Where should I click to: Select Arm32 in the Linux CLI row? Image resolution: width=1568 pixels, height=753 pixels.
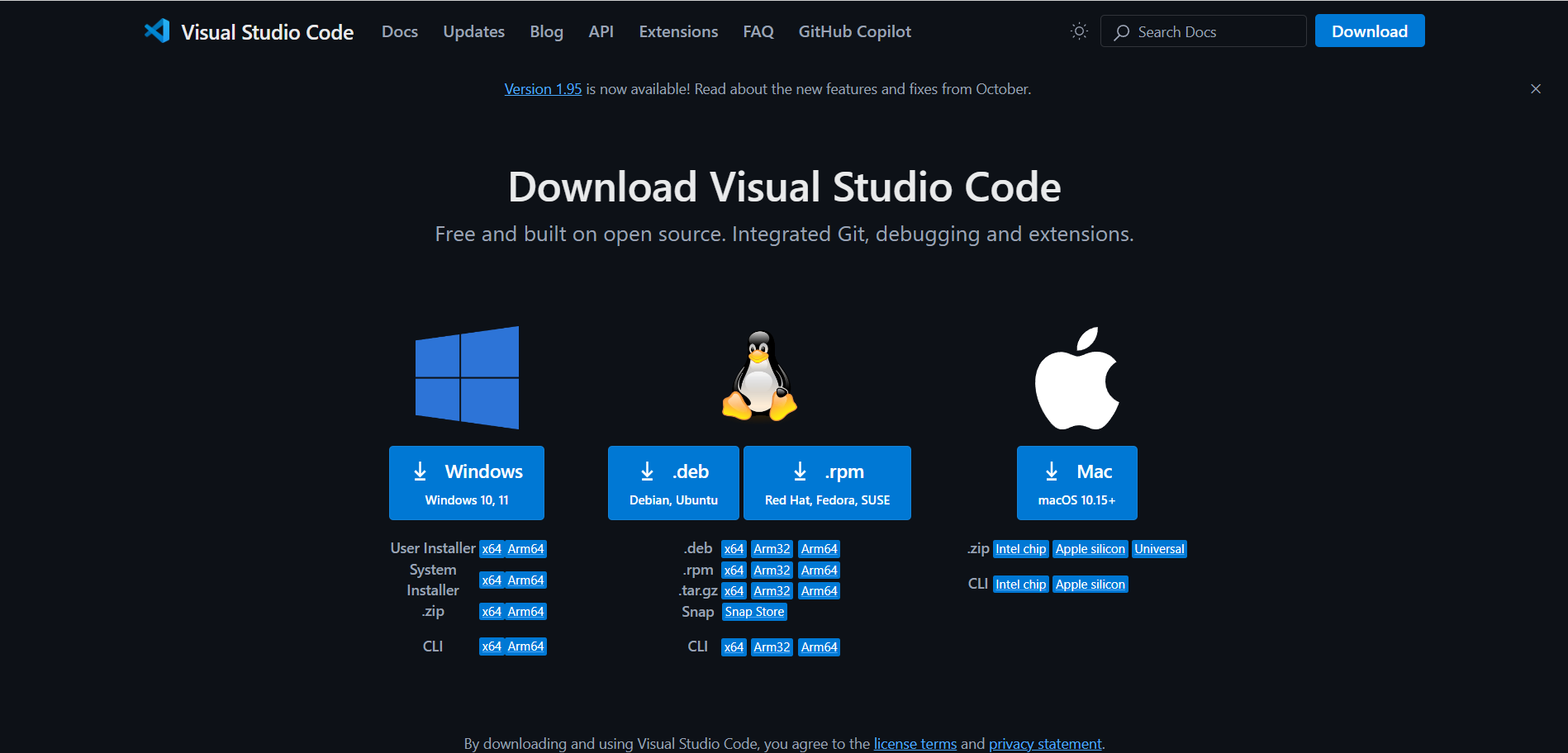[x=772, y=647]
